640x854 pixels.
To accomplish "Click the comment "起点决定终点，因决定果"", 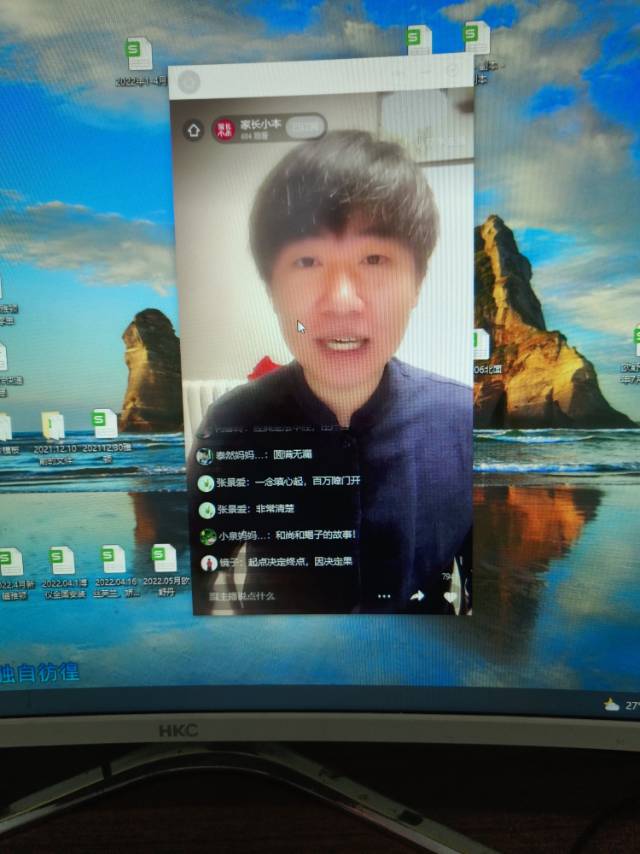I will (x=300, y=562).
